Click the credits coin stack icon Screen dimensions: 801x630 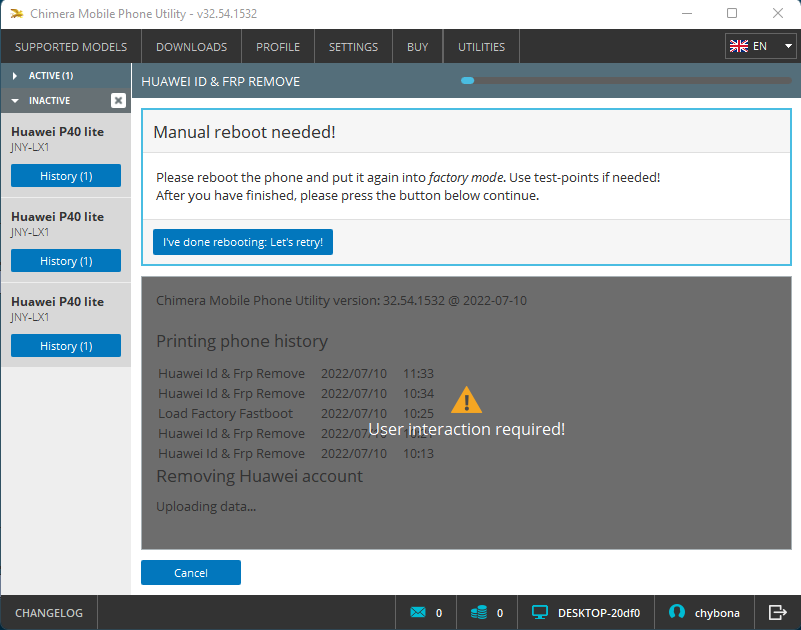[x=479, y=612]
